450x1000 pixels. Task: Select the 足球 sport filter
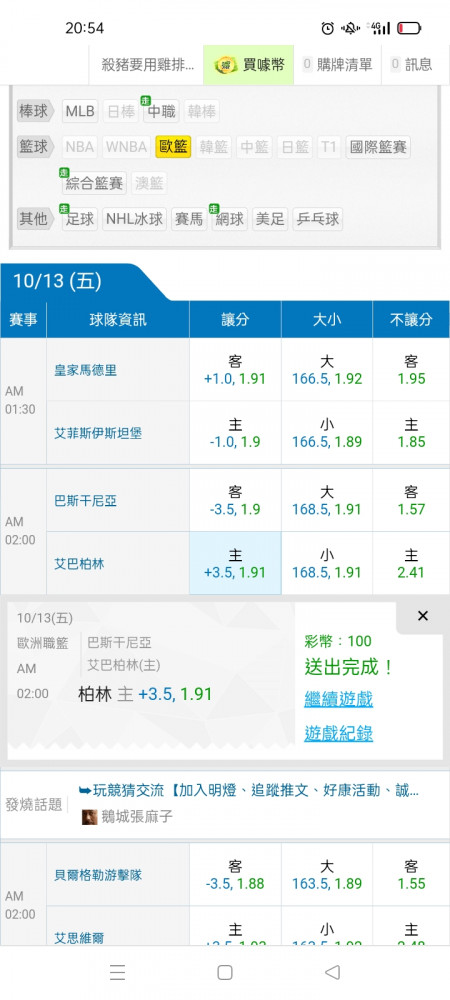tap(80, 219)
